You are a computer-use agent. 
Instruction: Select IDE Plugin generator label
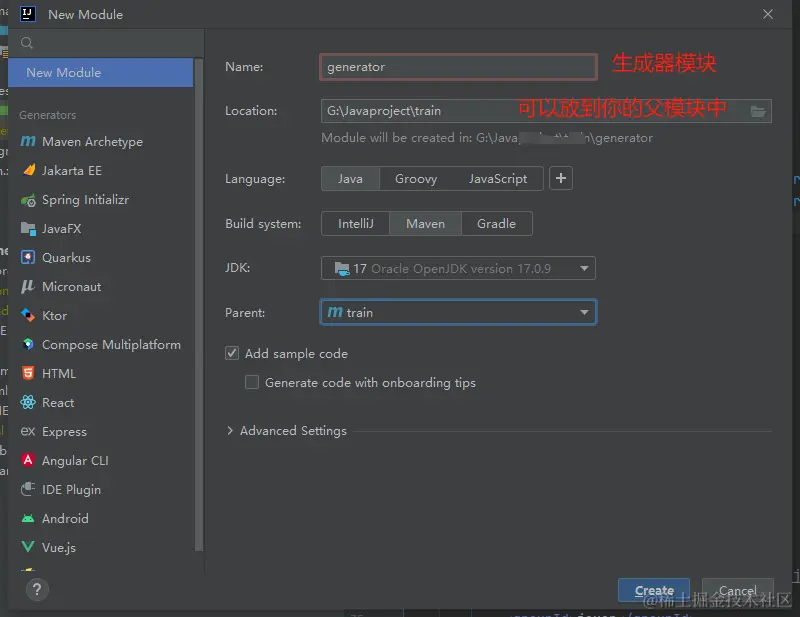[71, 489]
